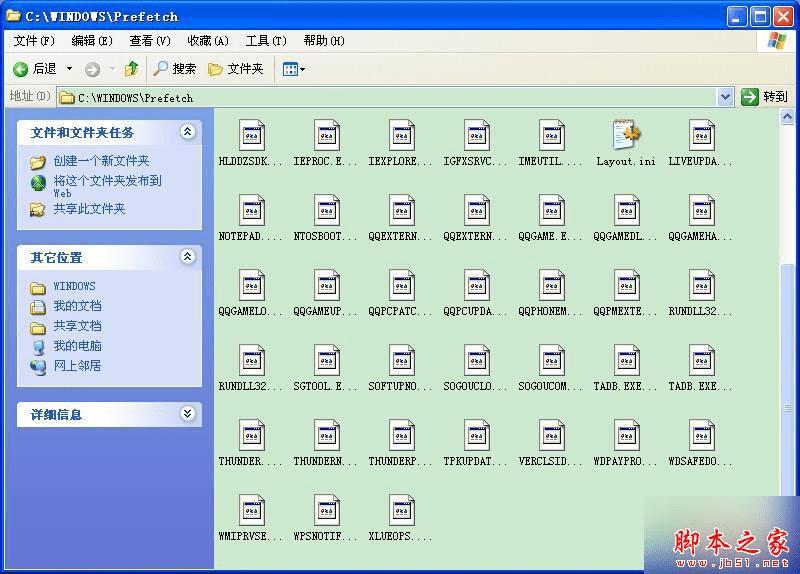Click 将这个文件夹发布到 Web link
Image resolution: width=800 pixels, height=574 pixels.
click(108, 186)
